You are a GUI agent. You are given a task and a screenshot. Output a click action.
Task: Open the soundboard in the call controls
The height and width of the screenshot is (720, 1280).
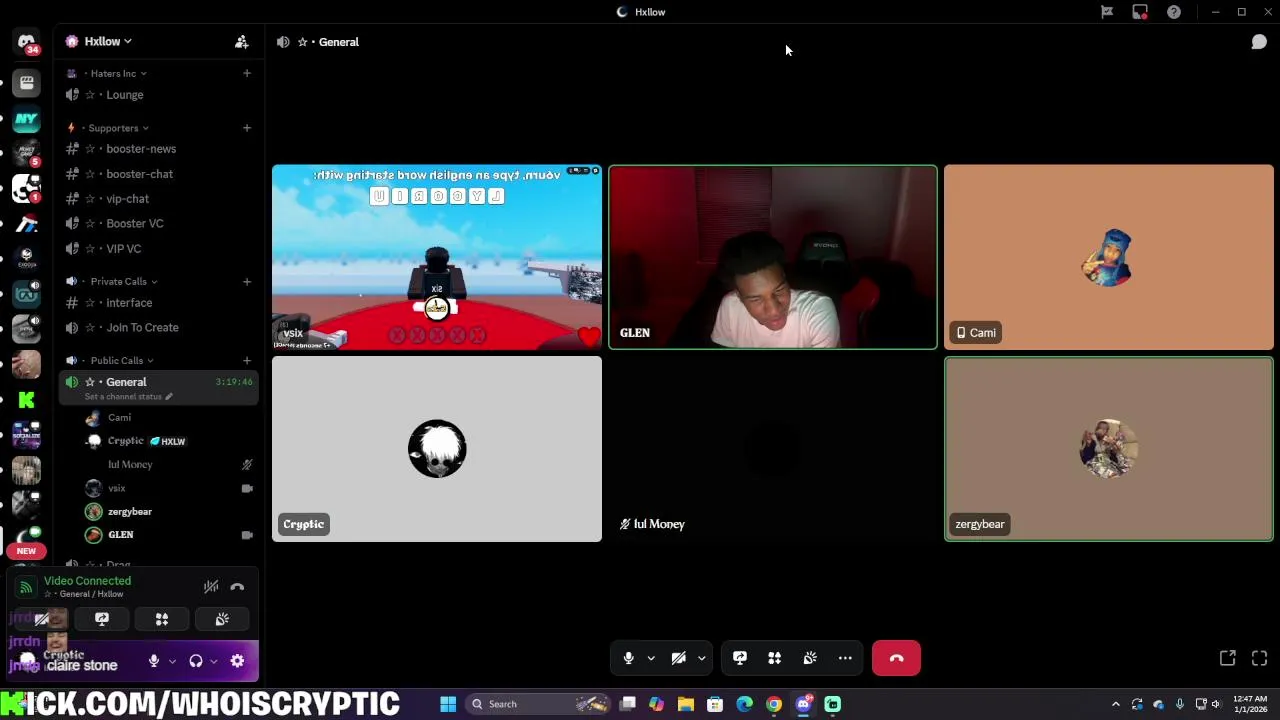(x=810, y=658)
